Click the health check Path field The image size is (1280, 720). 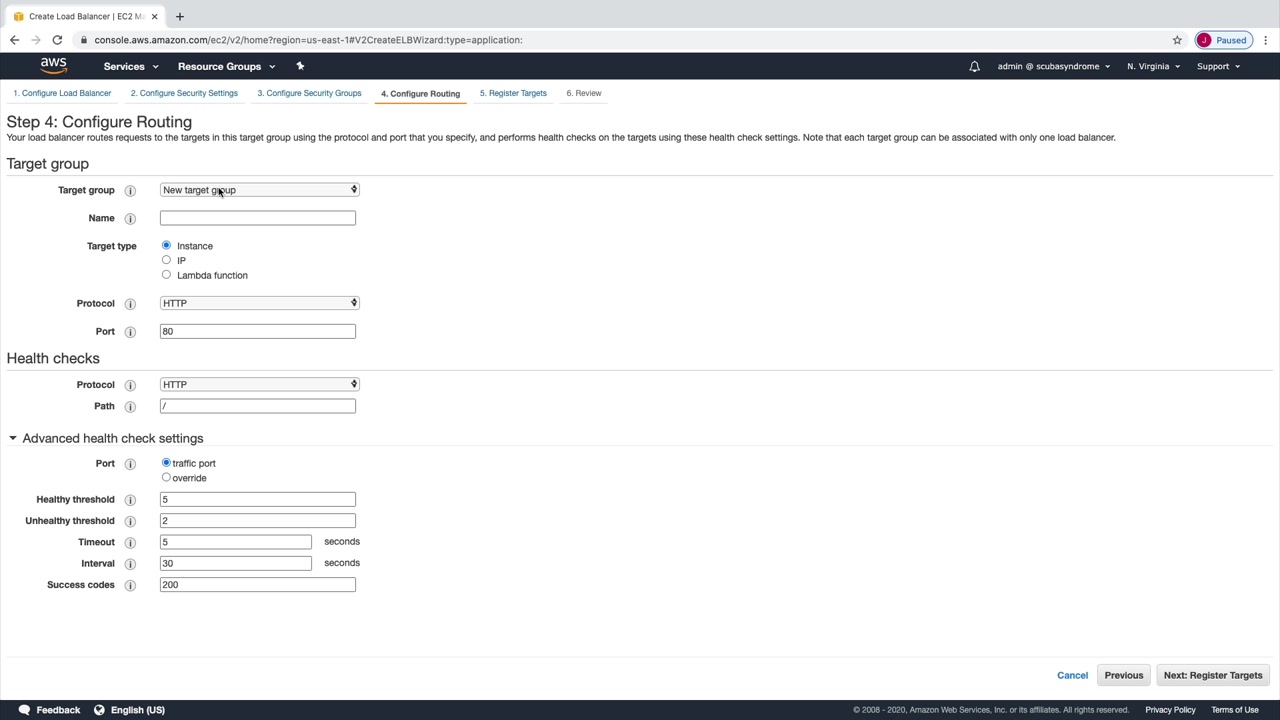[258, 406]
